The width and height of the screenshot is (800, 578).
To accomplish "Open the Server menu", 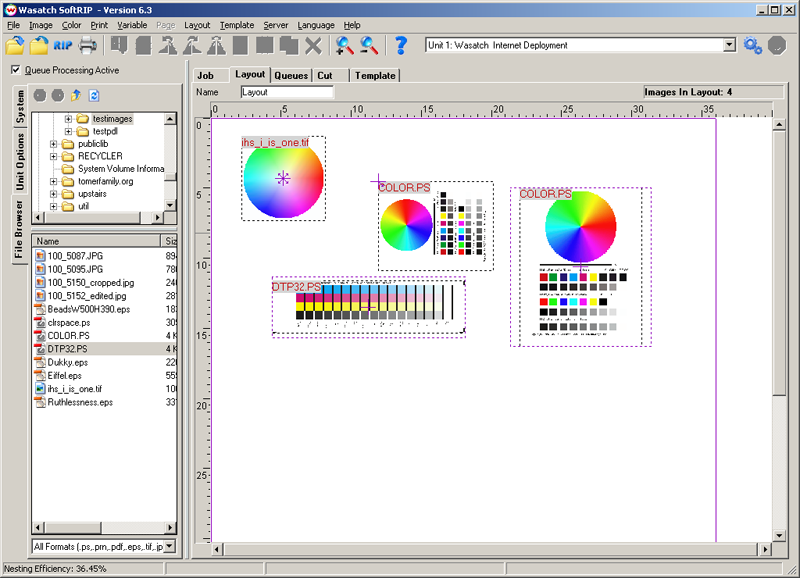I will (276, 25).
